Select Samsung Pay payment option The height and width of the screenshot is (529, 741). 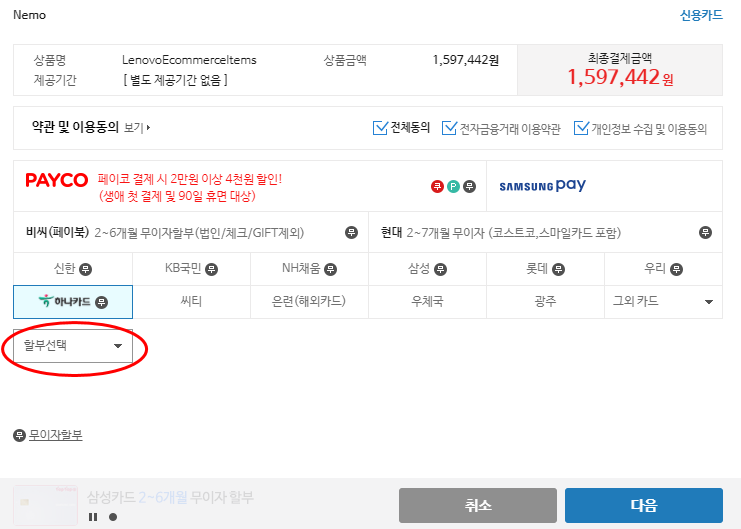point(604,186)
